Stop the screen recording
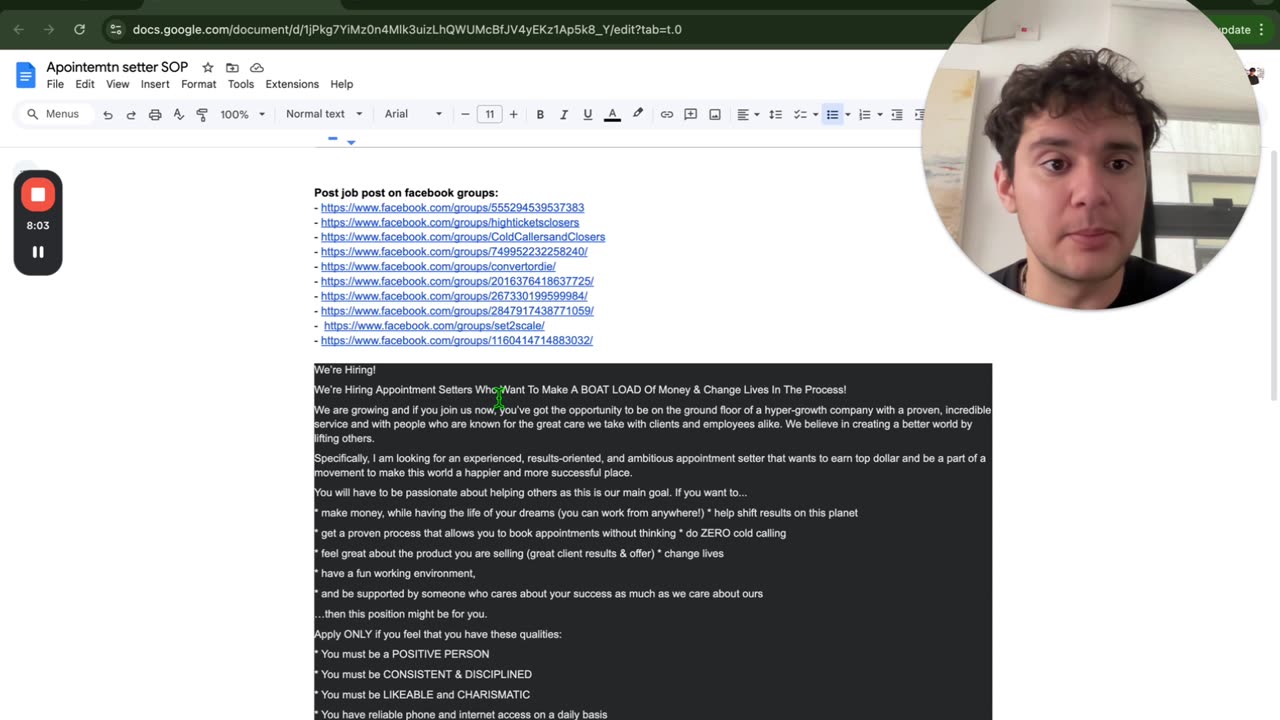 pos(38,195)
